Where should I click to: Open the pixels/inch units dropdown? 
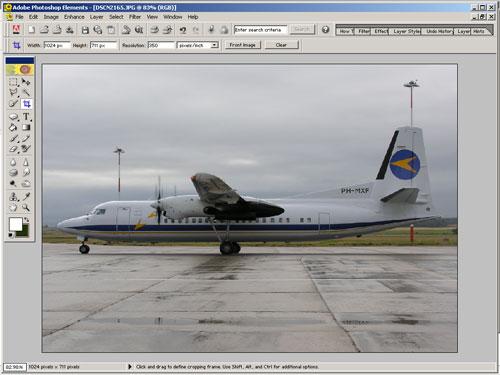pos(198,45)
